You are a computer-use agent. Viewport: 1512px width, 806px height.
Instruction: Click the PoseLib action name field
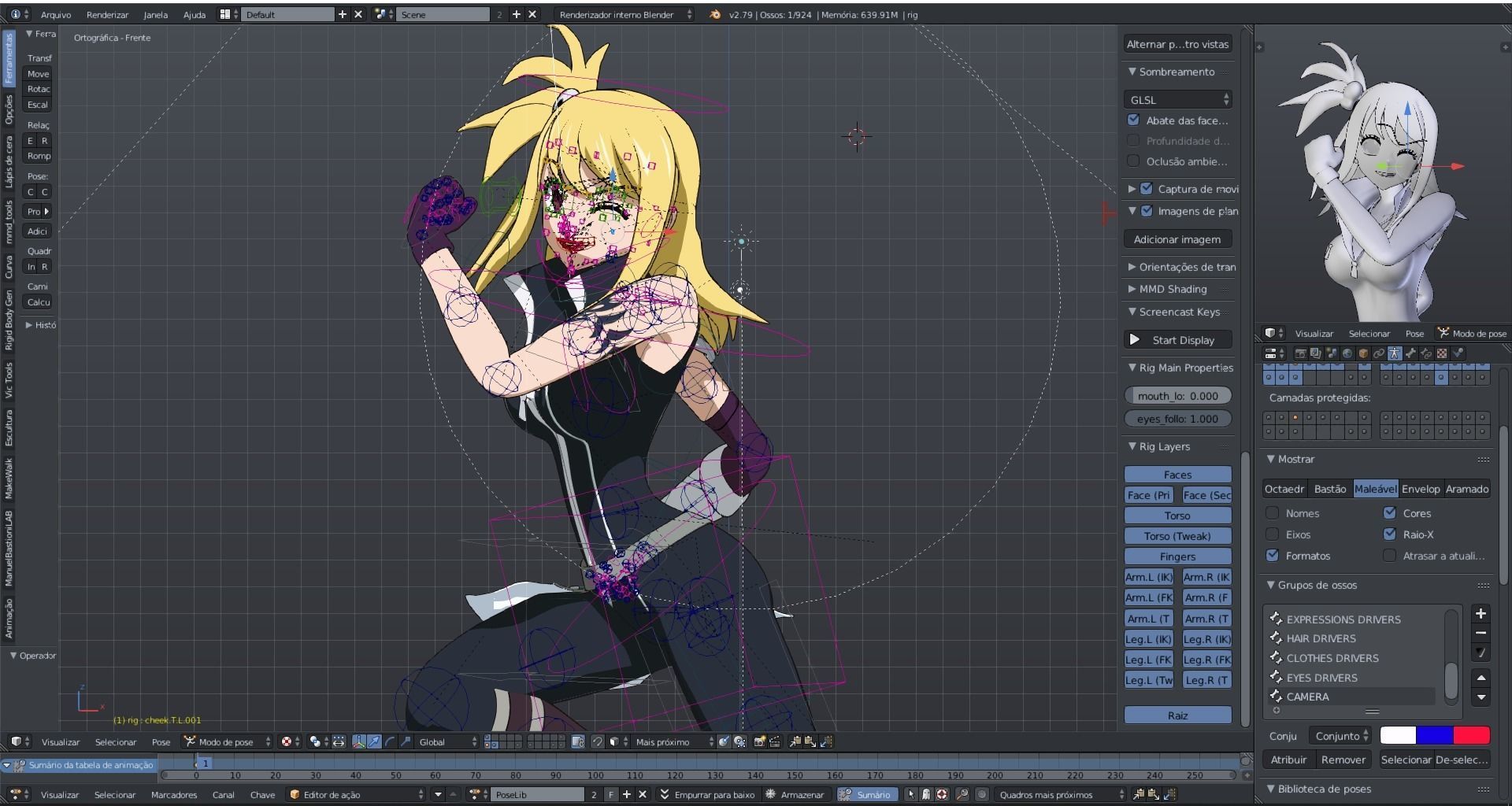tap(539, 794)
